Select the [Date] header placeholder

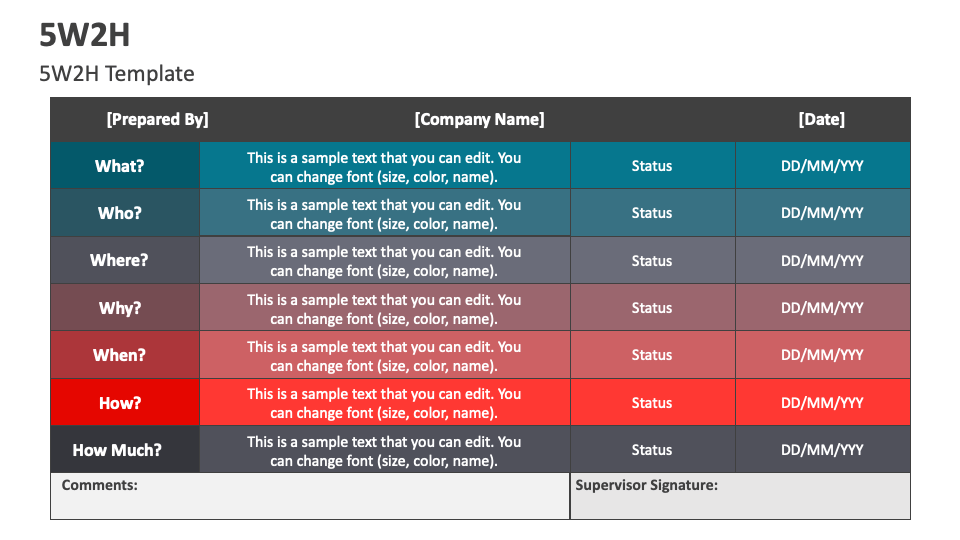(x=822, y=119)
